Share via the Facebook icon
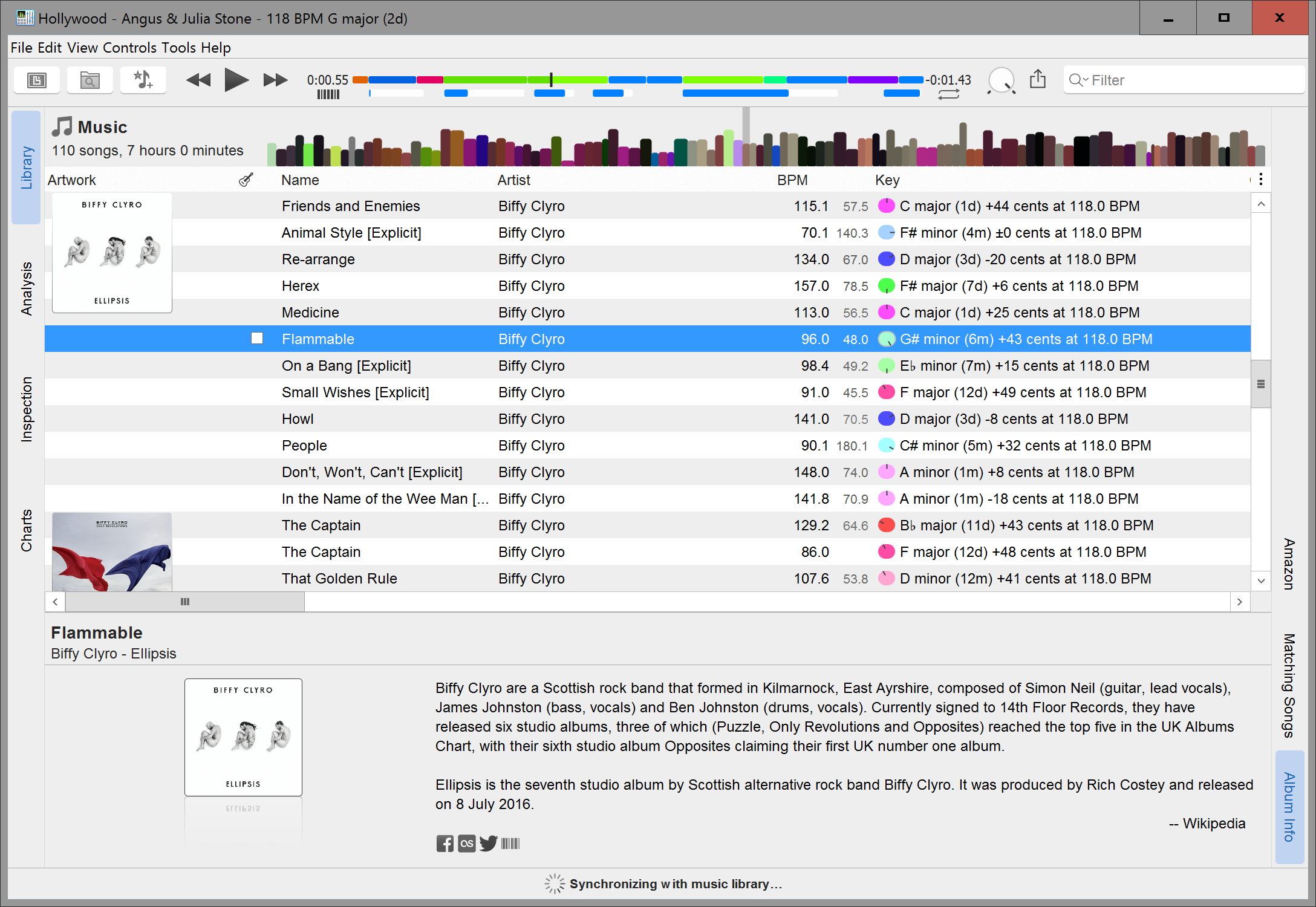Screen dimensions: 1316x907 point(445,844)
